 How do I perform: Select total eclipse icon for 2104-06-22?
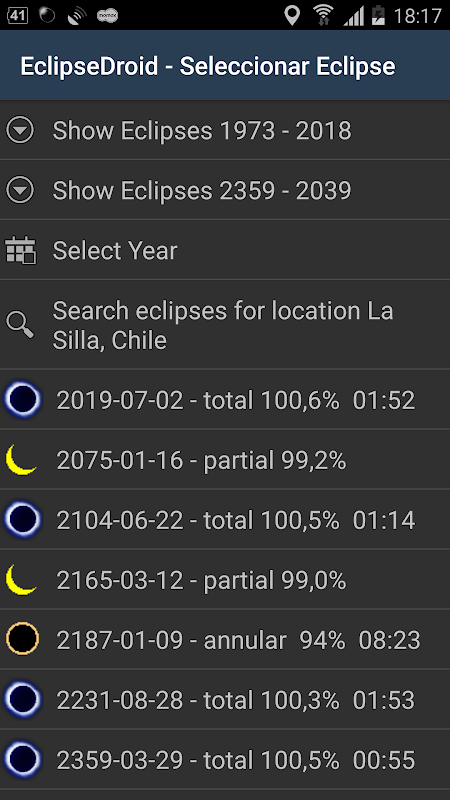[x=22, y=519]
